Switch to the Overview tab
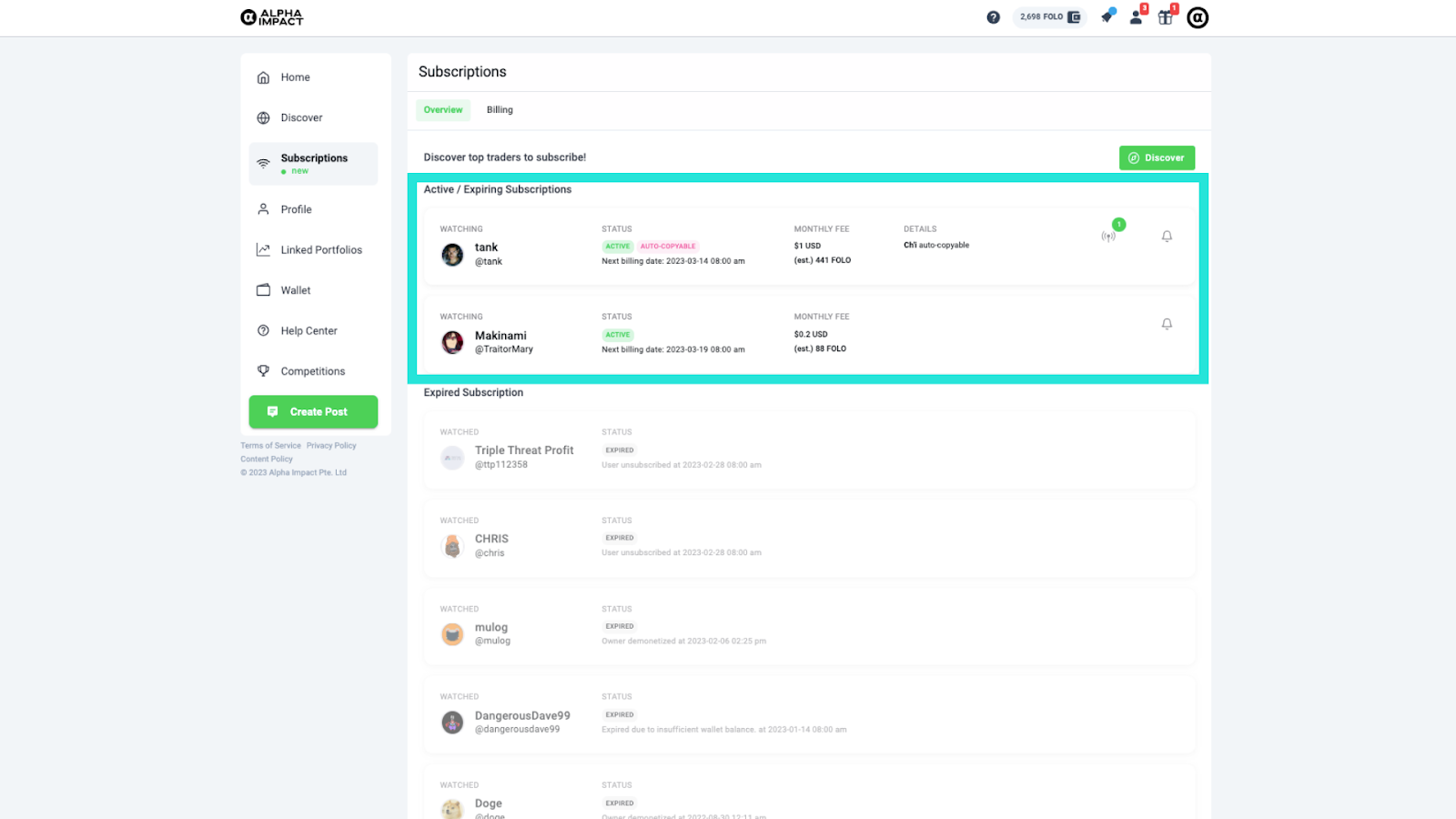 pos(443,110)
